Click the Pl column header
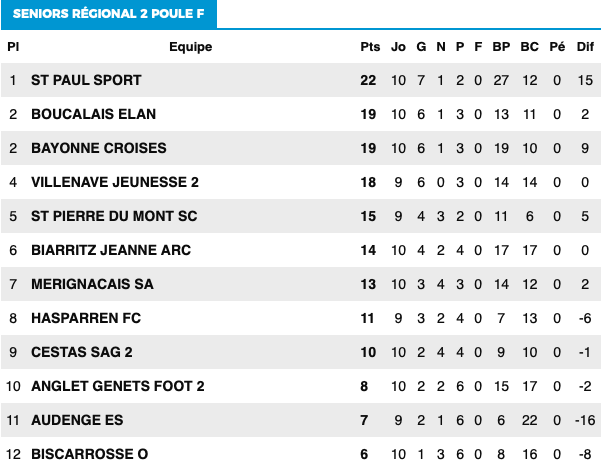 click(x=13, y=47)
